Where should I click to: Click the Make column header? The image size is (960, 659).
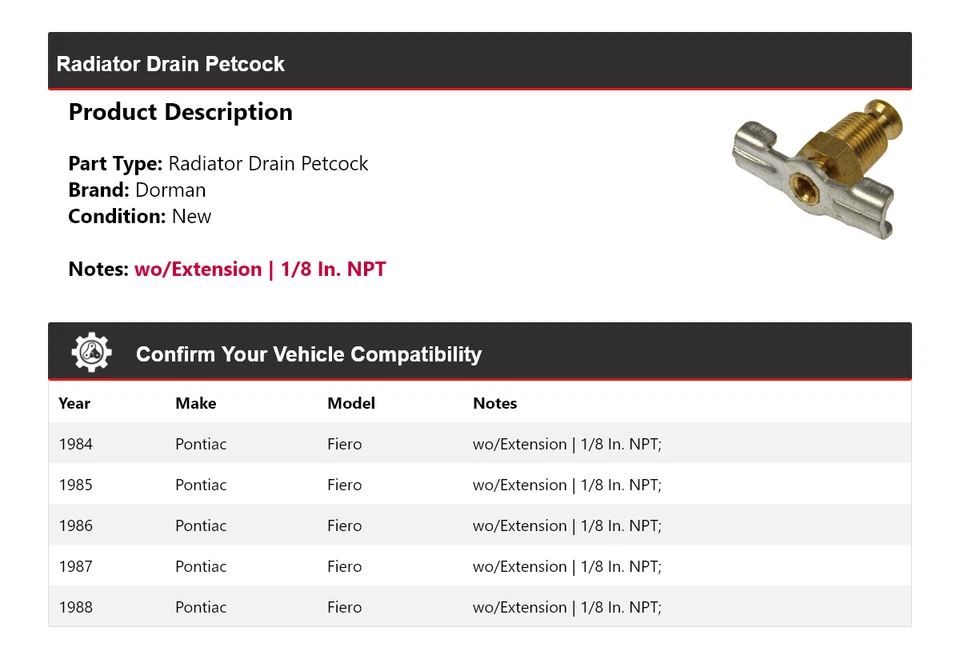click(195, 403)
